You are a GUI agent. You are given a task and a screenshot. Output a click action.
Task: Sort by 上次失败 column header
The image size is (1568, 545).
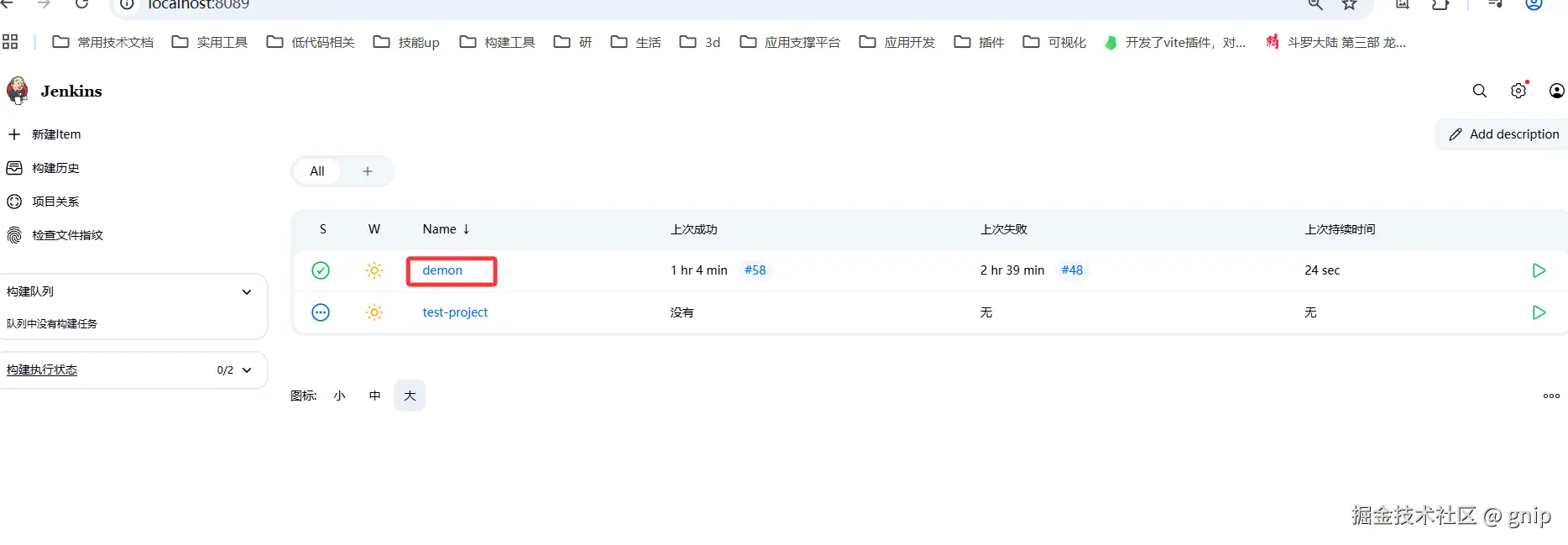coord(1004,229)
